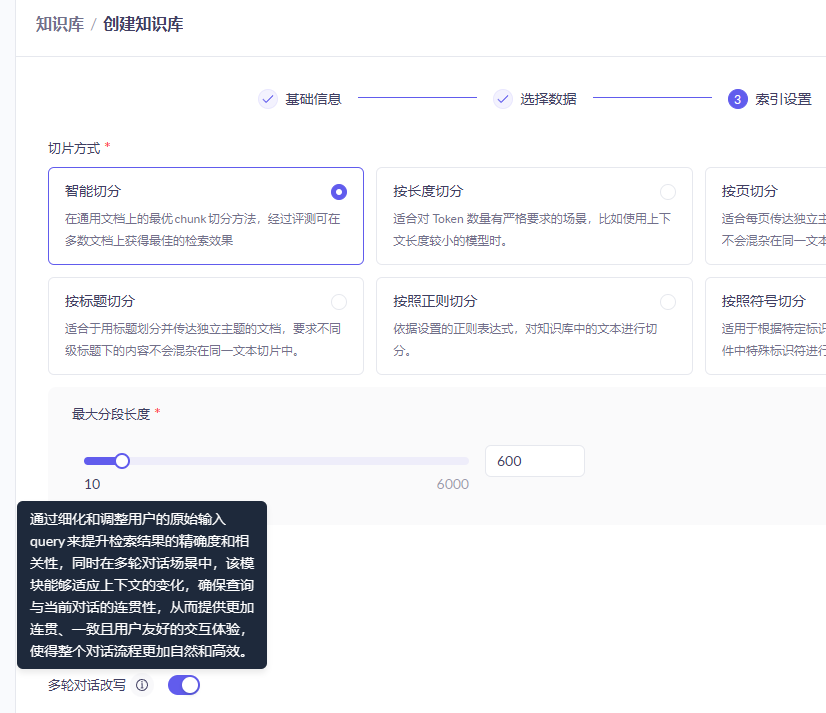Click the 最大分段长度 slider handle

[x=122, y=461]
